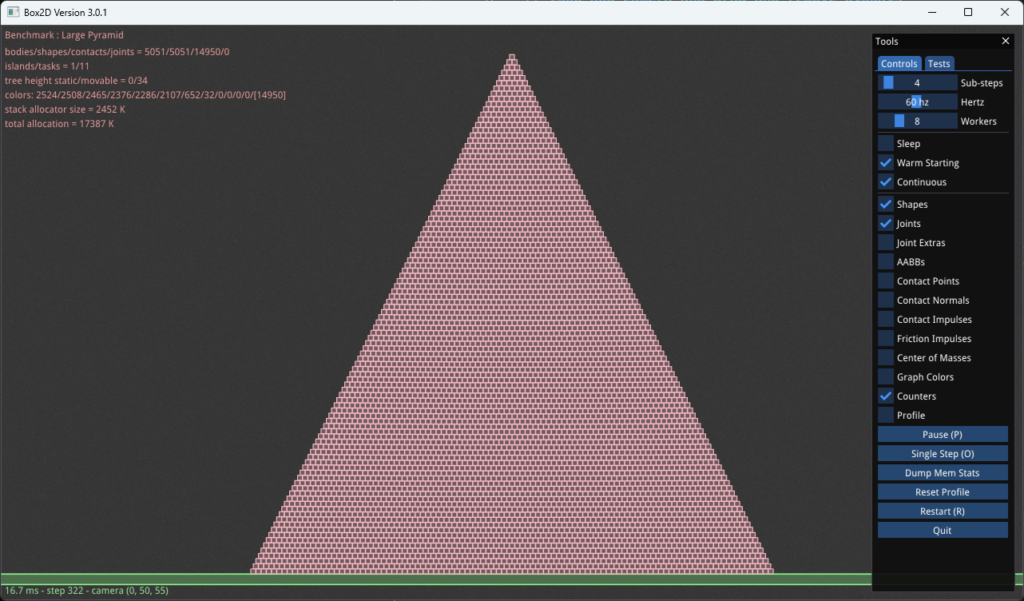Click the Restart (R) button
Screen dimensions: 1024x601
click(x=942, y=511)
